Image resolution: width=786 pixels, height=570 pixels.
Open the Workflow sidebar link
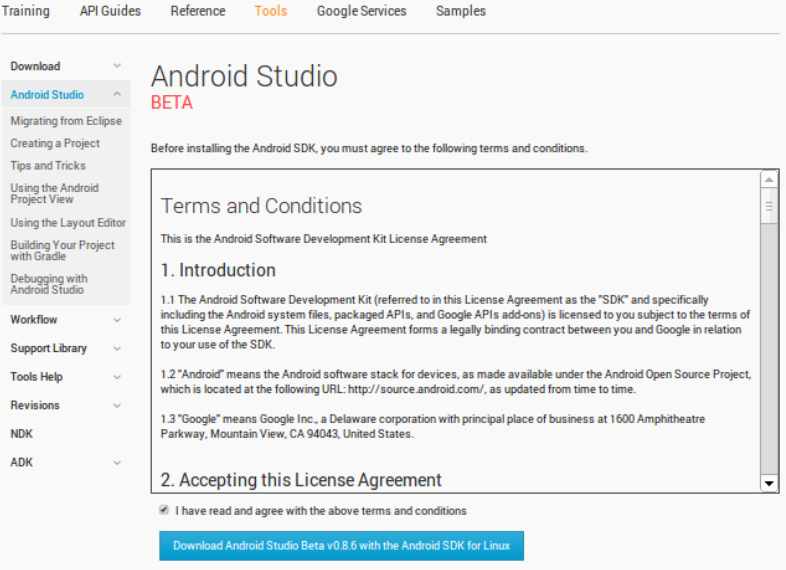pos(34,320)
